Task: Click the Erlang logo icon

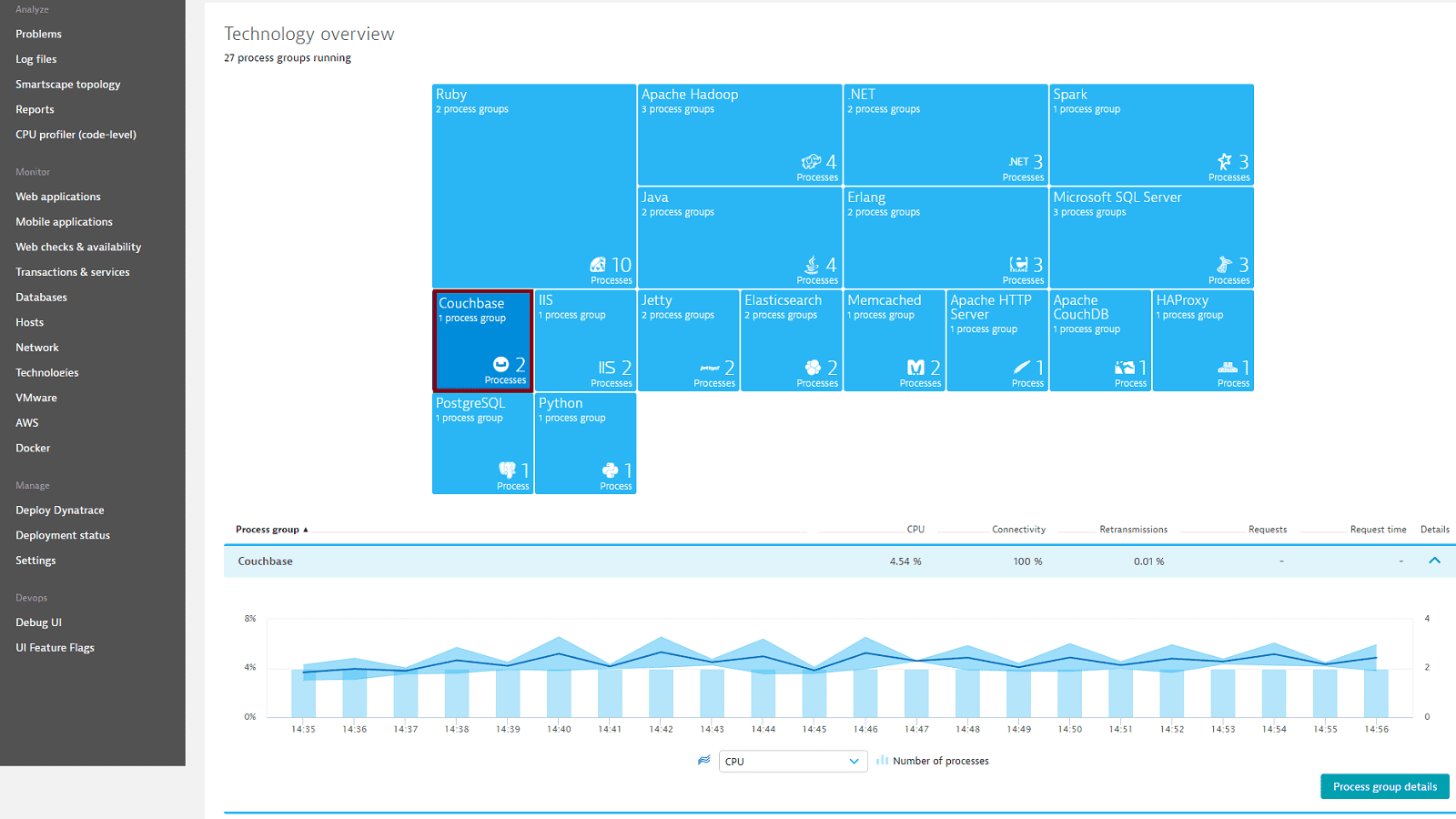Action: pyautogui.click(x=1019, y=265)
